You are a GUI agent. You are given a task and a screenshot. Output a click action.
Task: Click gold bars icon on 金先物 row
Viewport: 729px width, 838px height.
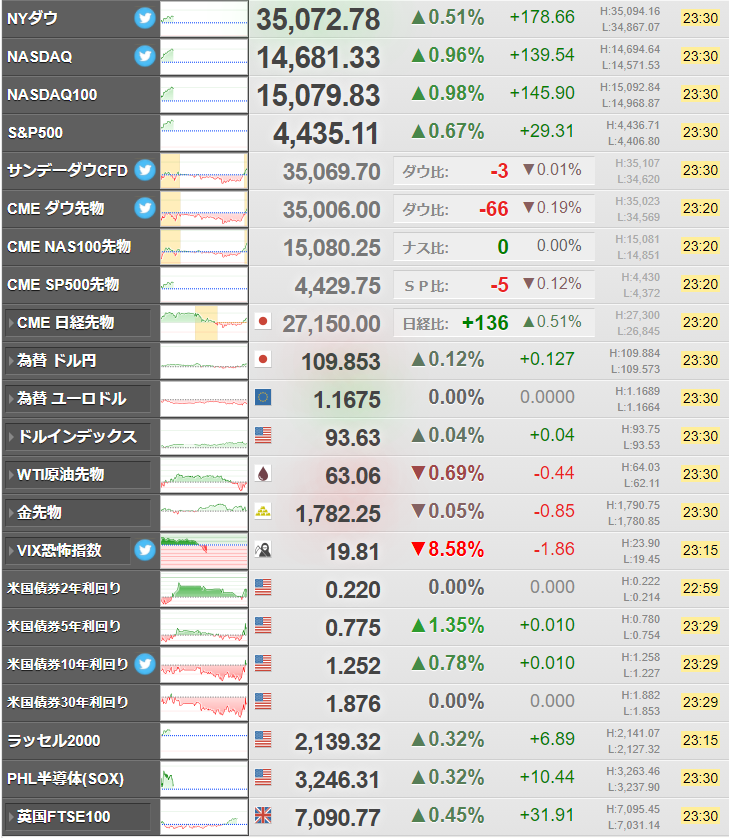click(263, 511)
